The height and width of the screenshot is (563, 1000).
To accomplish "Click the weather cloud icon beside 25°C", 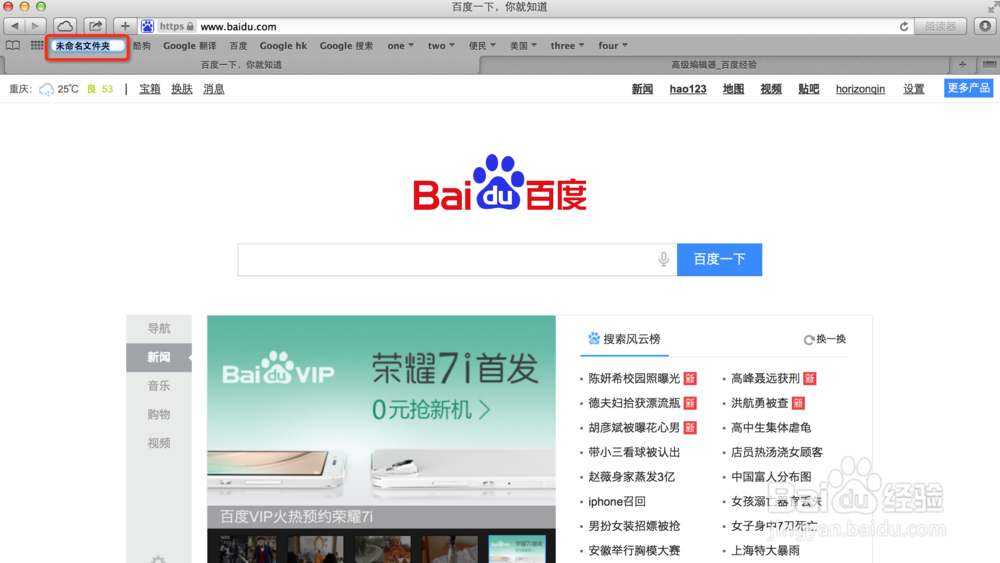I will [x=46, y=89].
